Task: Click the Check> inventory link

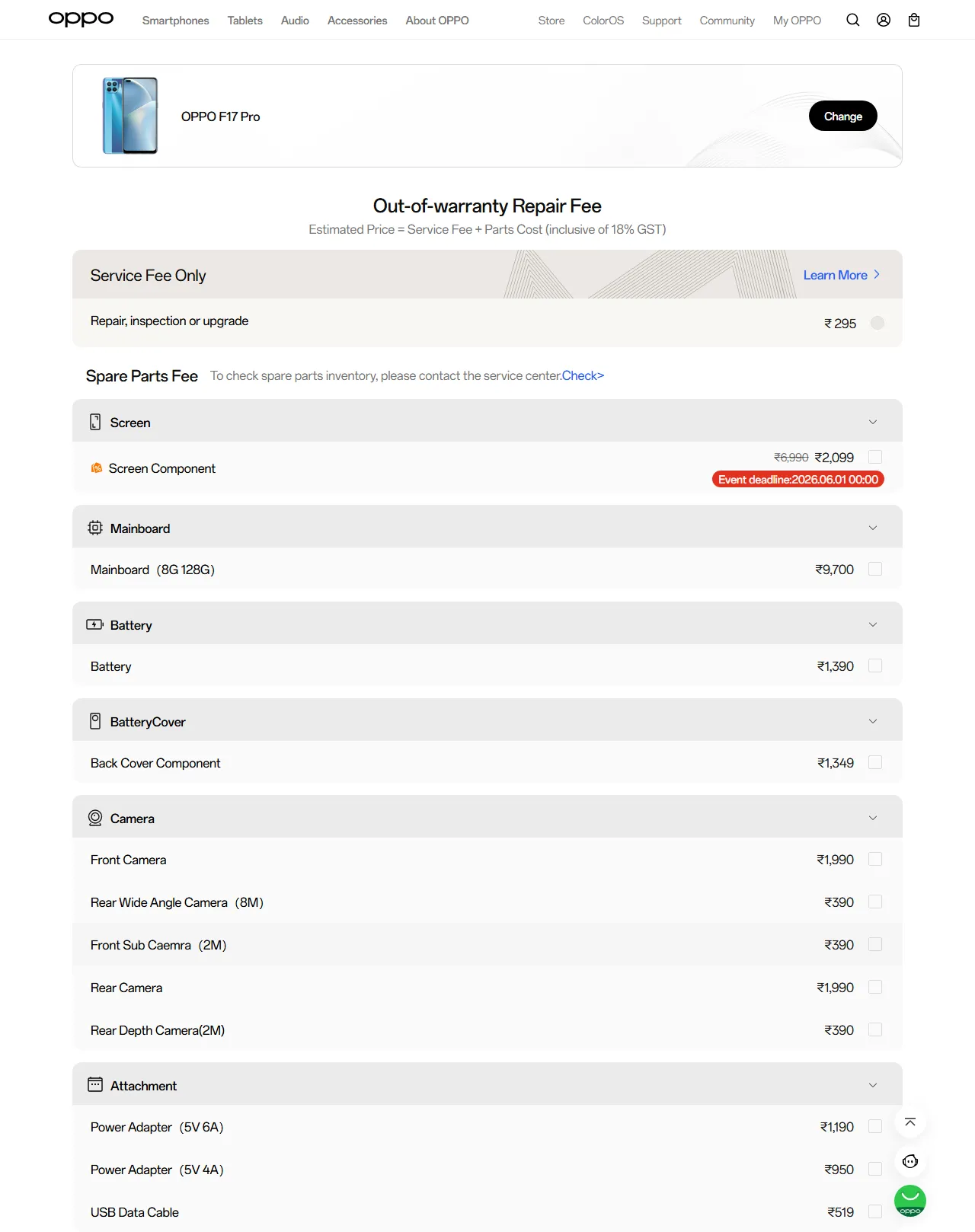Action: point(583,375)
